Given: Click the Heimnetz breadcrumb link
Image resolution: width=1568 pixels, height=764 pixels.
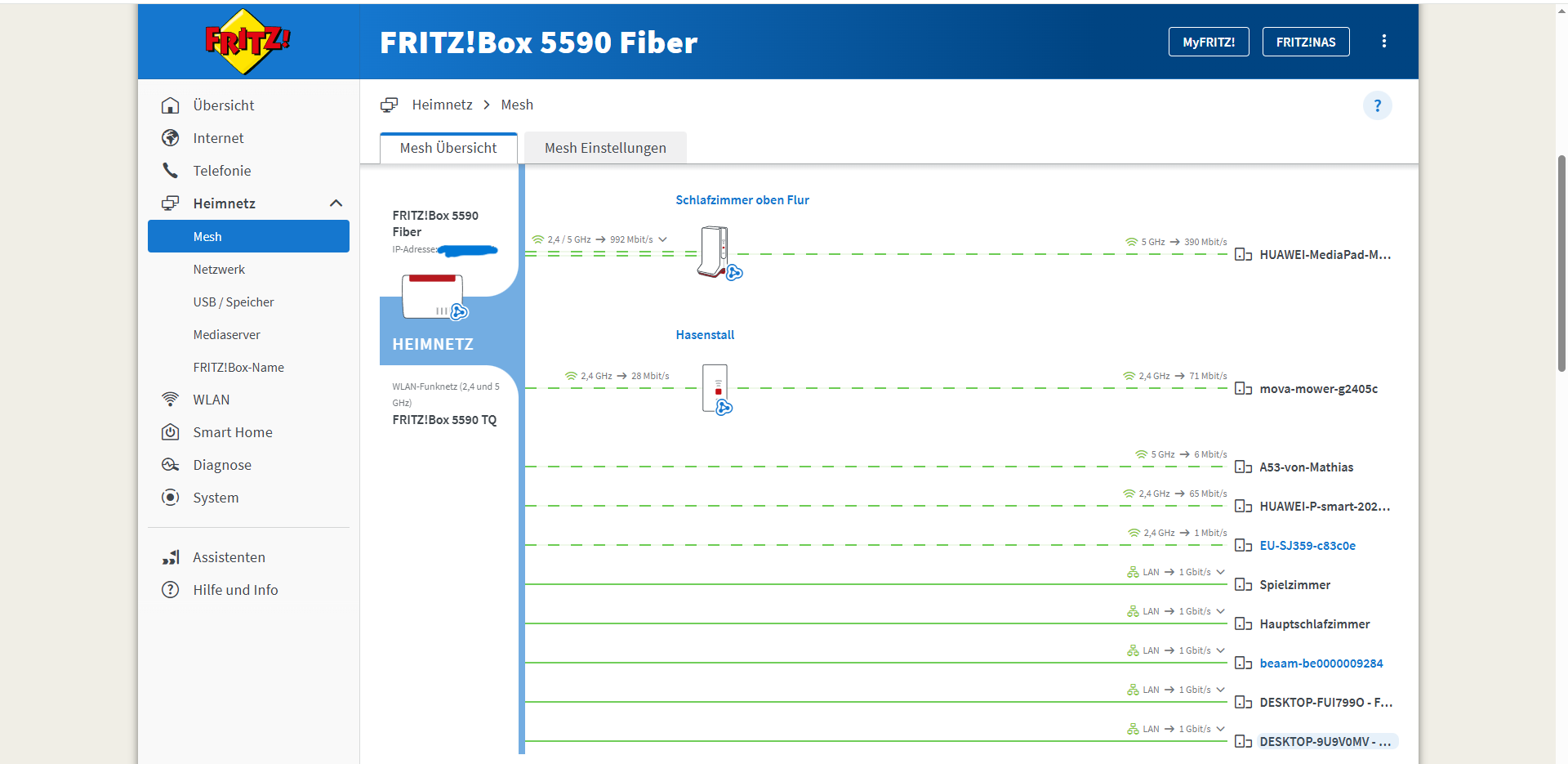Looking at the screenshot, I should pyautogui.click(x=442, y=105).
